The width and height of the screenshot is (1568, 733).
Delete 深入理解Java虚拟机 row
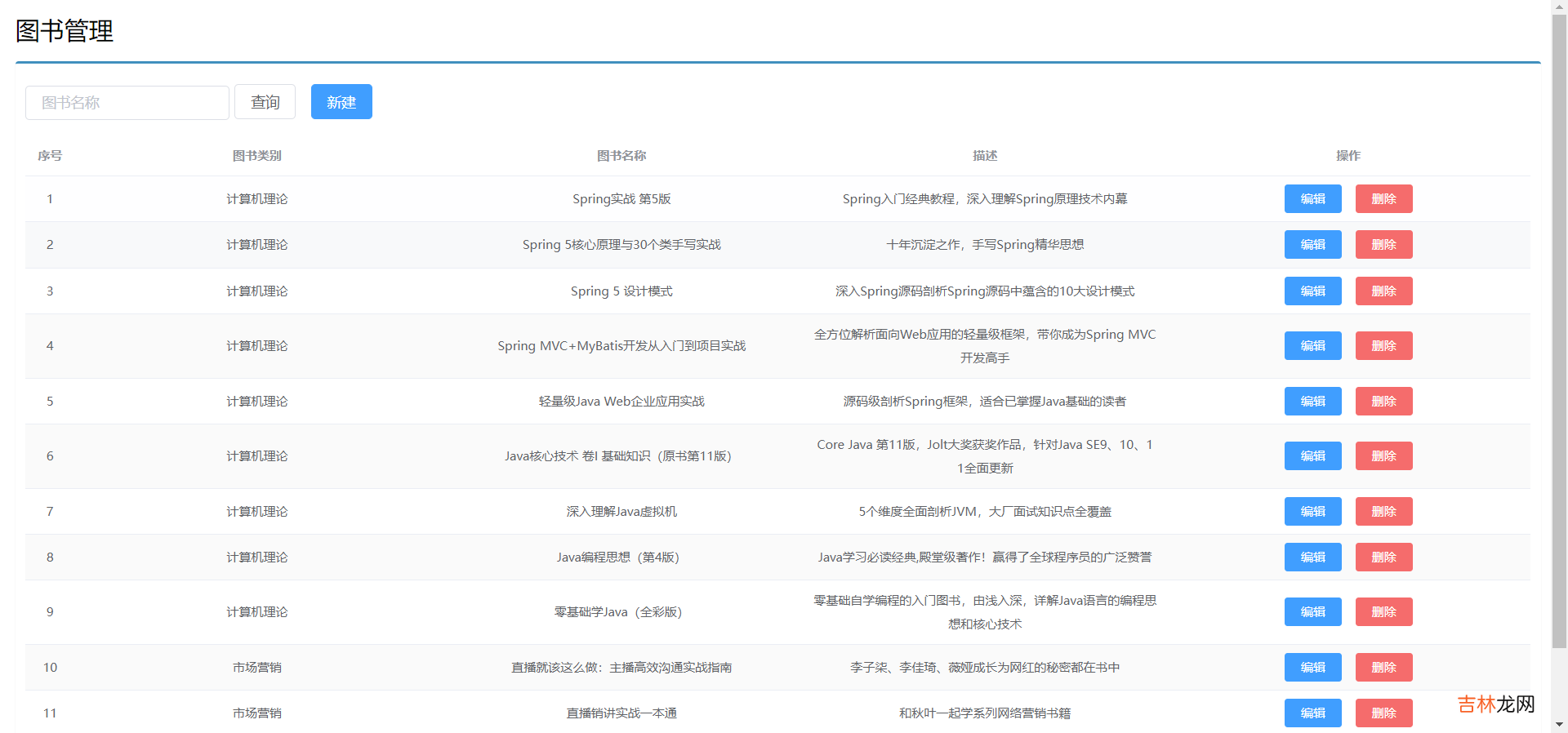(x=1384, y=512)
